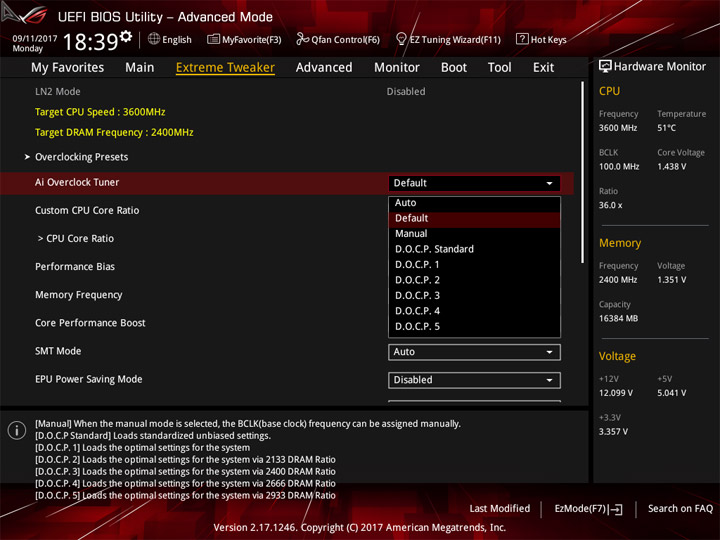720x540 pixels.
Task: Open Qfan Control(F6) fan icon
Action: [302, 39]
